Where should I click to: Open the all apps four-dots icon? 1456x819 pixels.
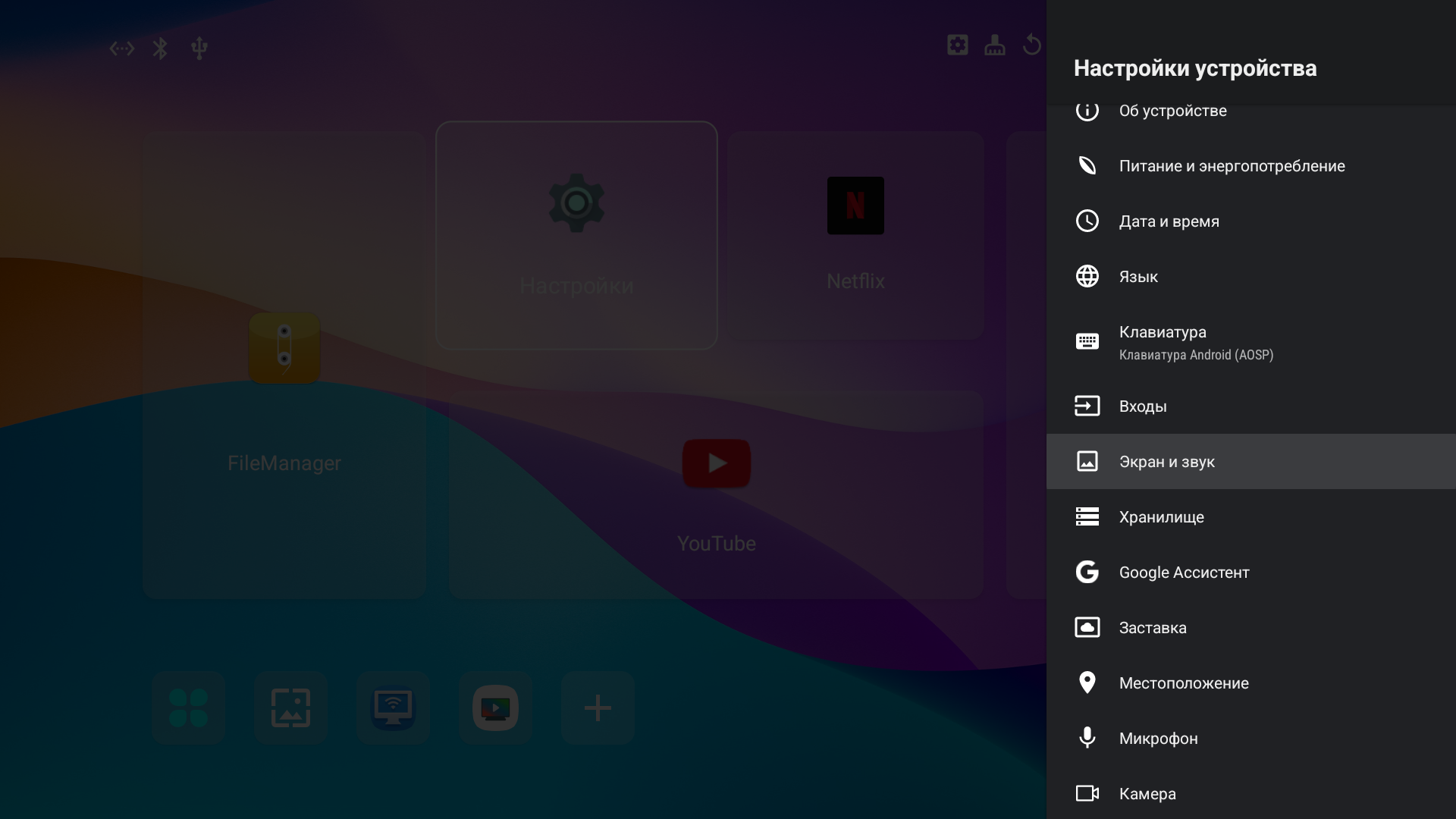(188, 708)
